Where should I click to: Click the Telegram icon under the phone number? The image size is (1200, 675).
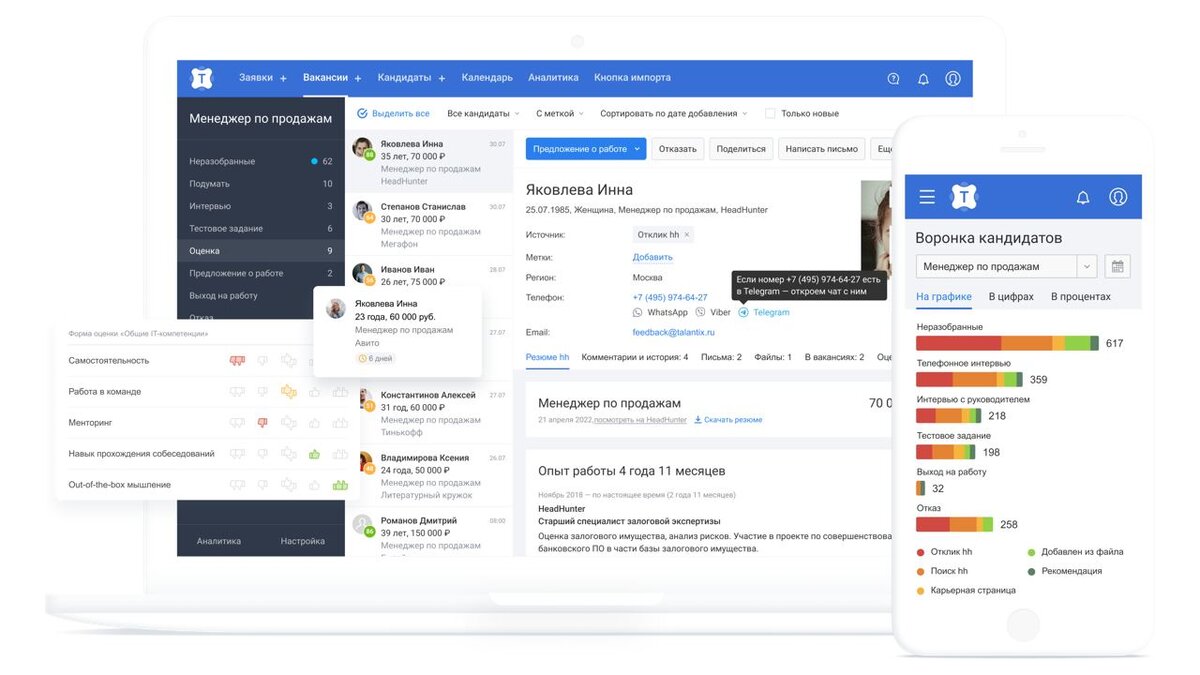click(x=743, y=313)
